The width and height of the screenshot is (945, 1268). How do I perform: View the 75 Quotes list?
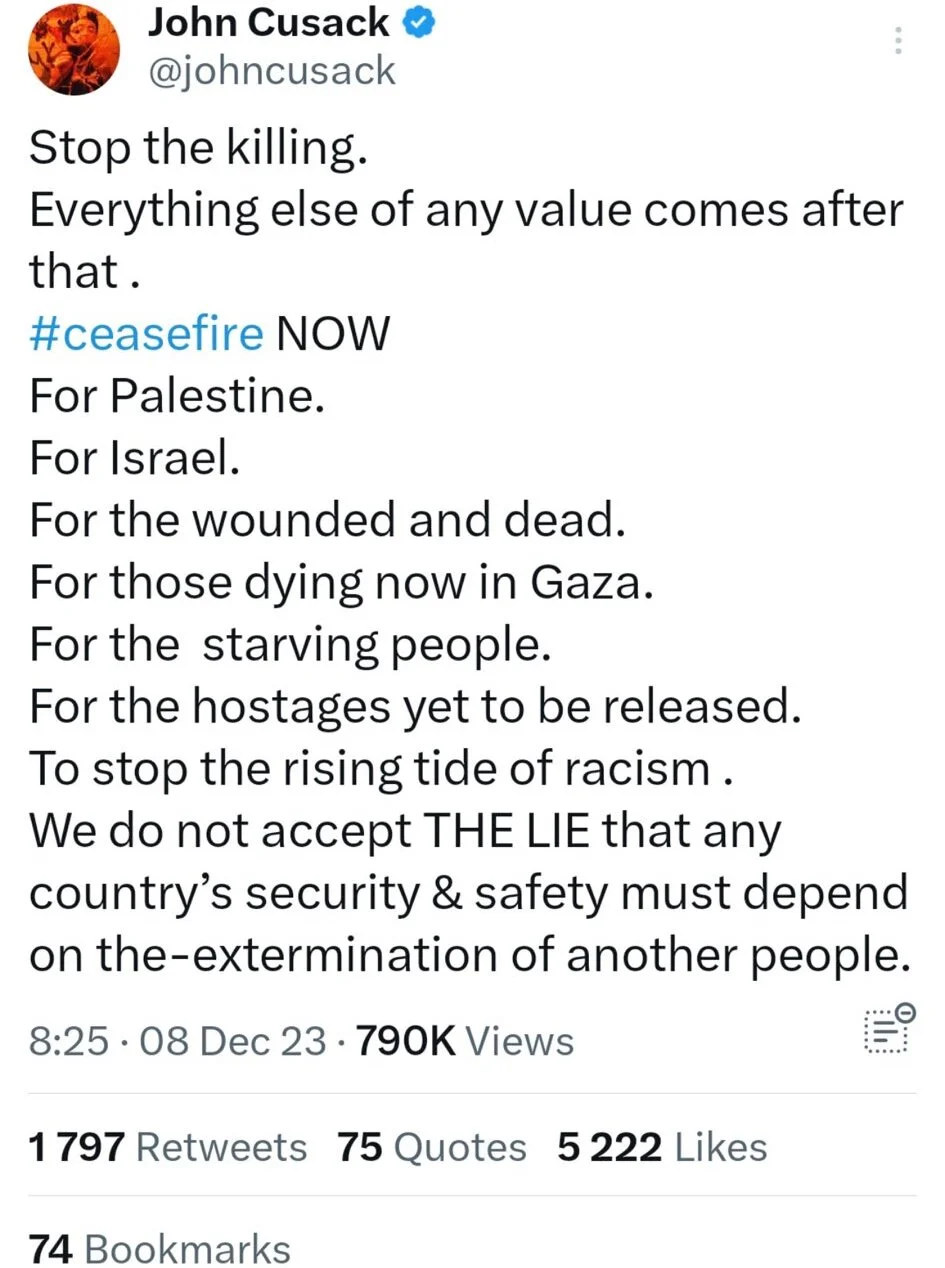(x=431, y=1147)
